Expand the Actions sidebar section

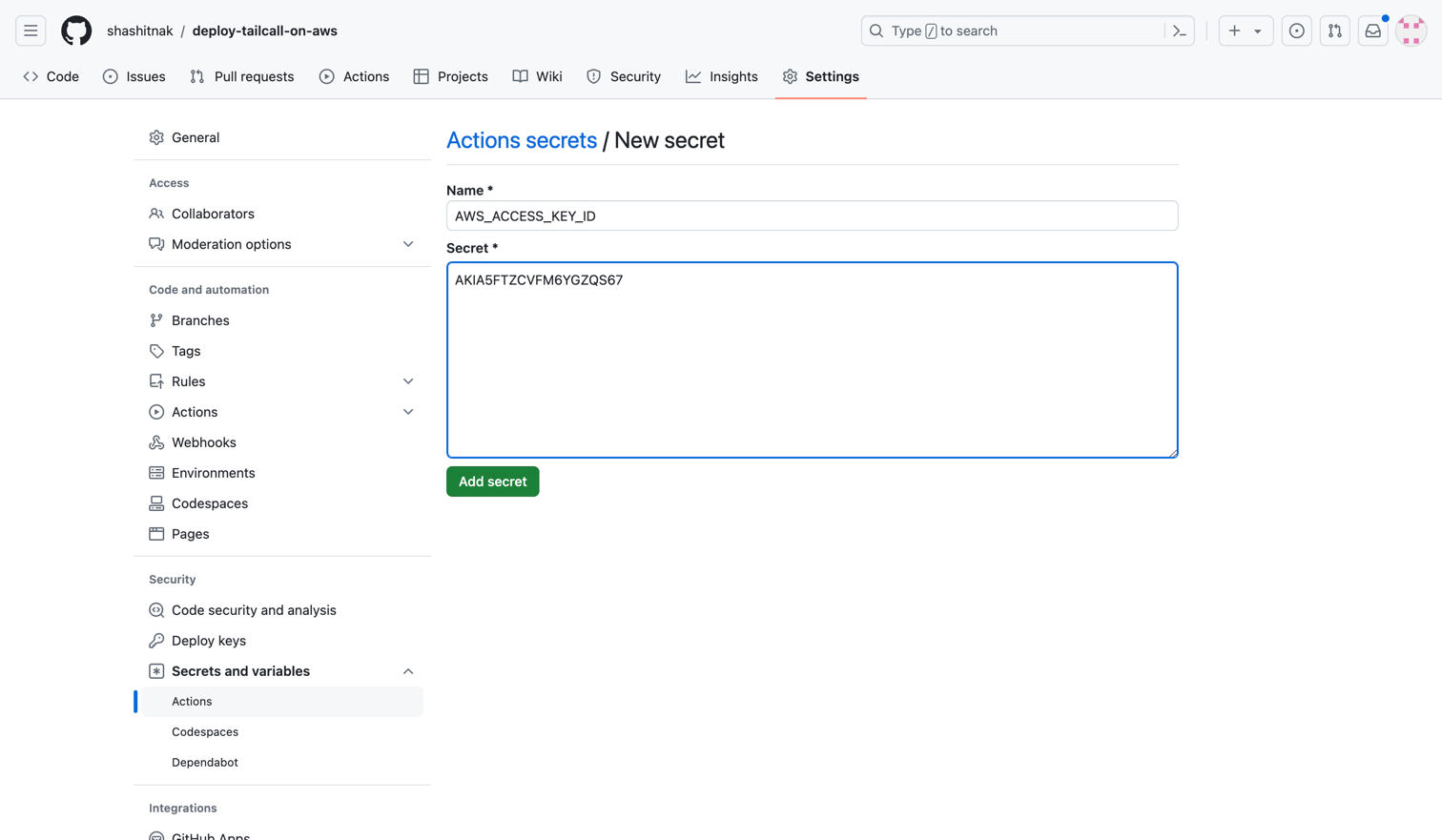coord(408,412)
